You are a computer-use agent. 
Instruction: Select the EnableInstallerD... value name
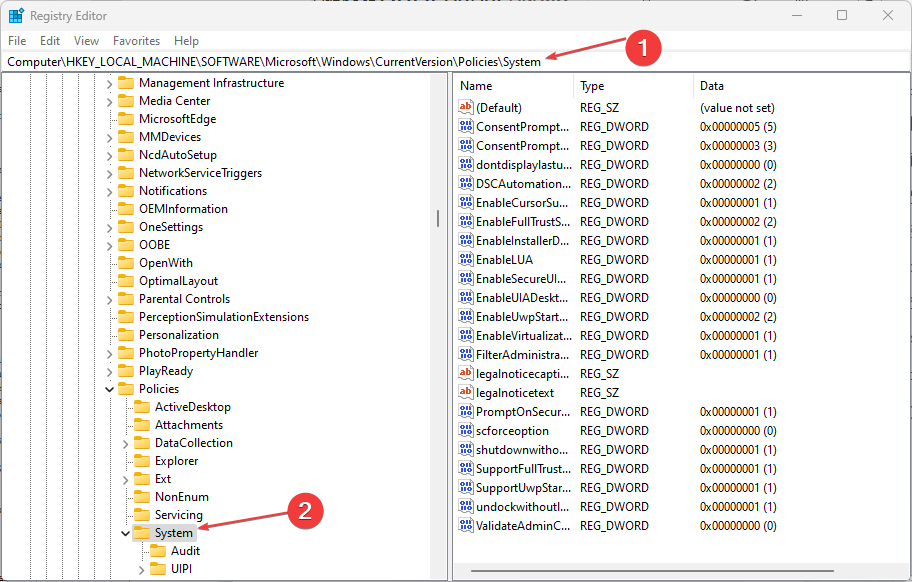[x=522, y=241]
